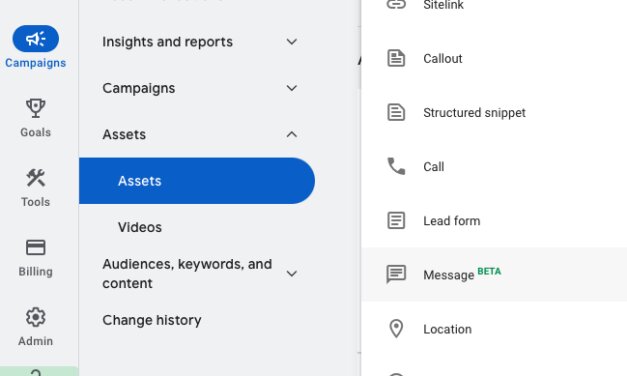This screenshot has width=627, height=376.
Task: Click the Goals label in sidebar
Action: click(36, 132)
